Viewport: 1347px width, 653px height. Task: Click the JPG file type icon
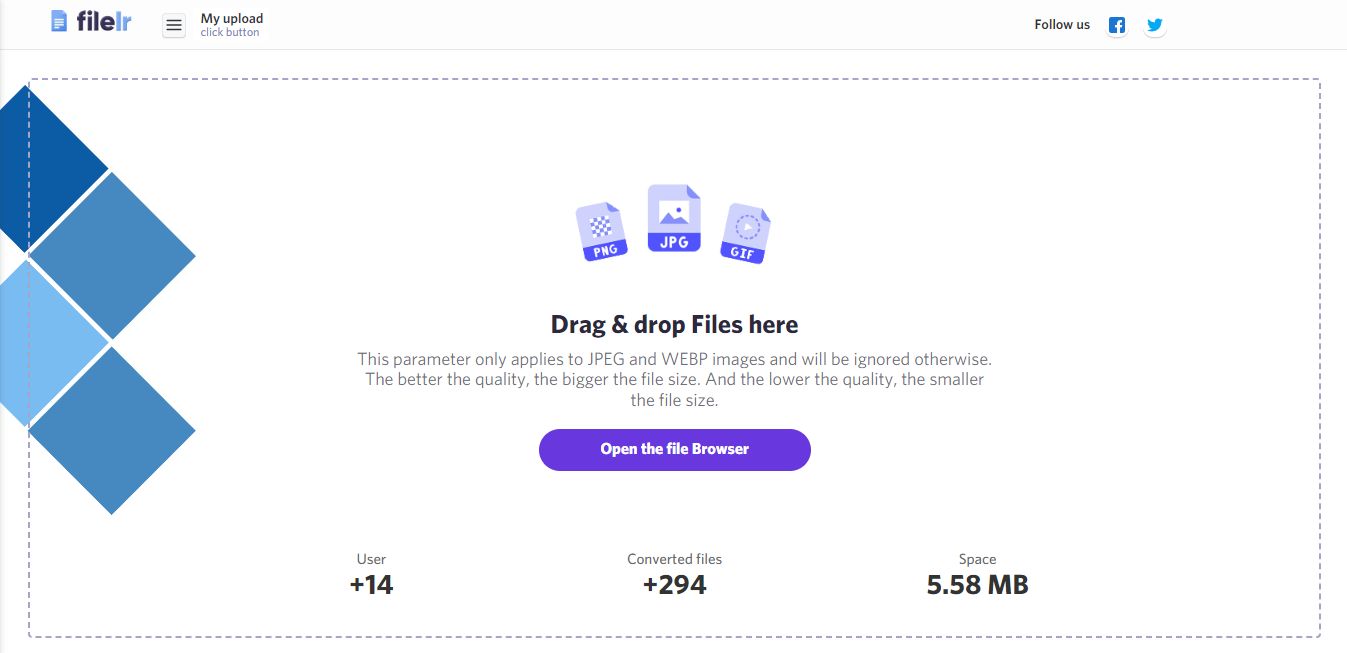point(674,218)
